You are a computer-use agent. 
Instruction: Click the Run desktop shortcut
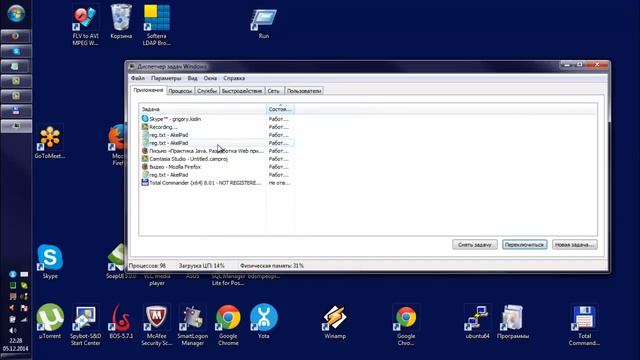pyautogui.click(x=264, y=24)
